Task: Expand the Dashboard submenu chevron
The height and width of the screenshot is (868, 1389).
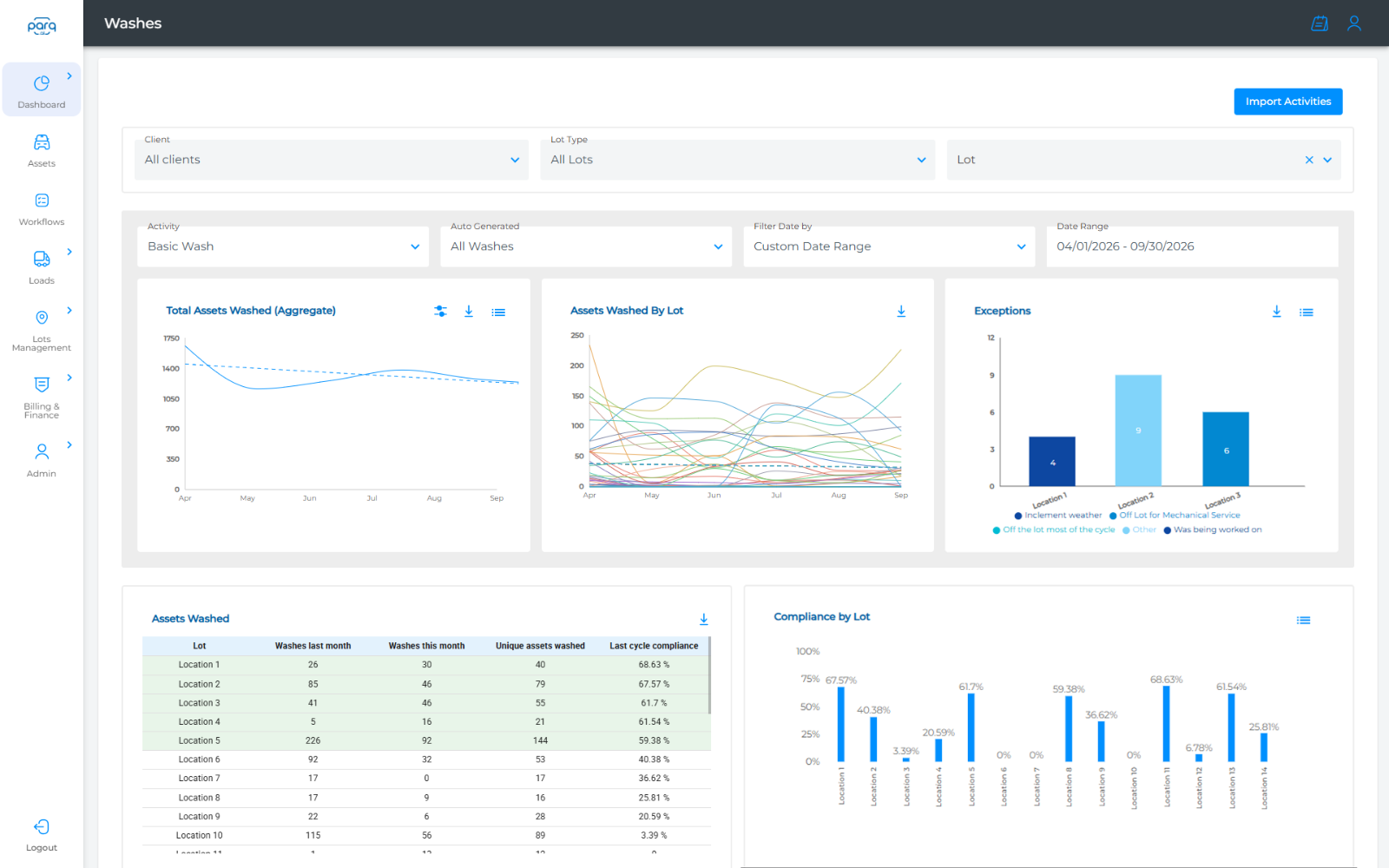Action: tap(69, 76)
